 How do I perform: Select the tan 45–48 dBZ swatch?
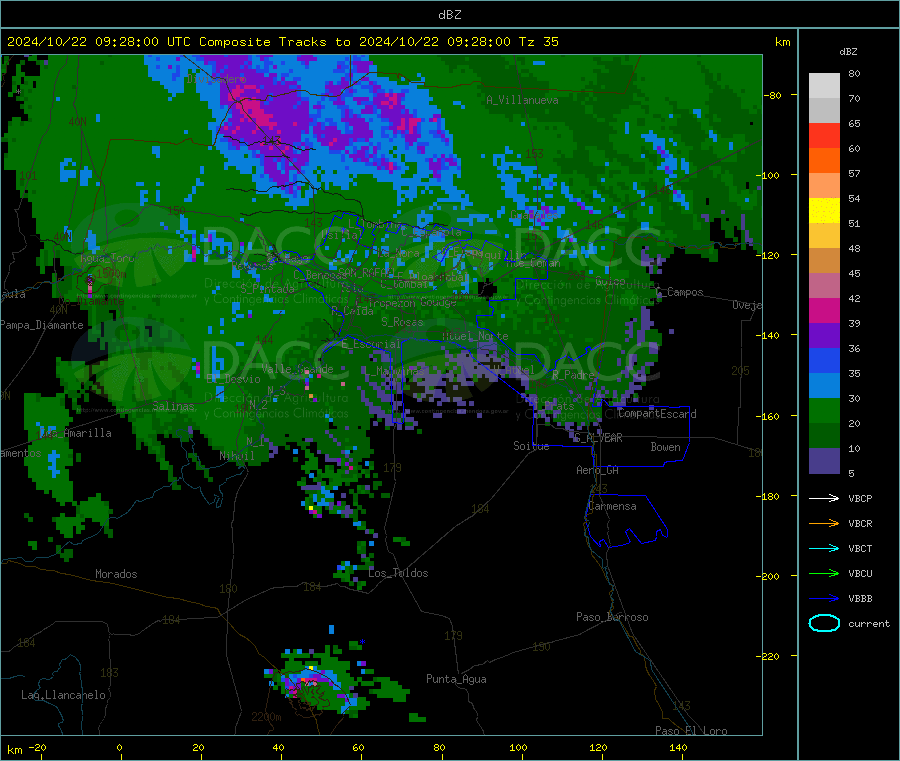pos(824,261)
